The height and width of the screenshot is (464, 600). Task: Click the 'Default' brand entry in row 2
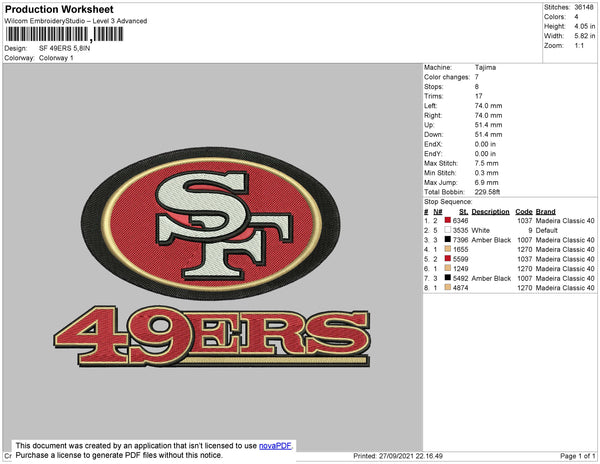point(546,230)
